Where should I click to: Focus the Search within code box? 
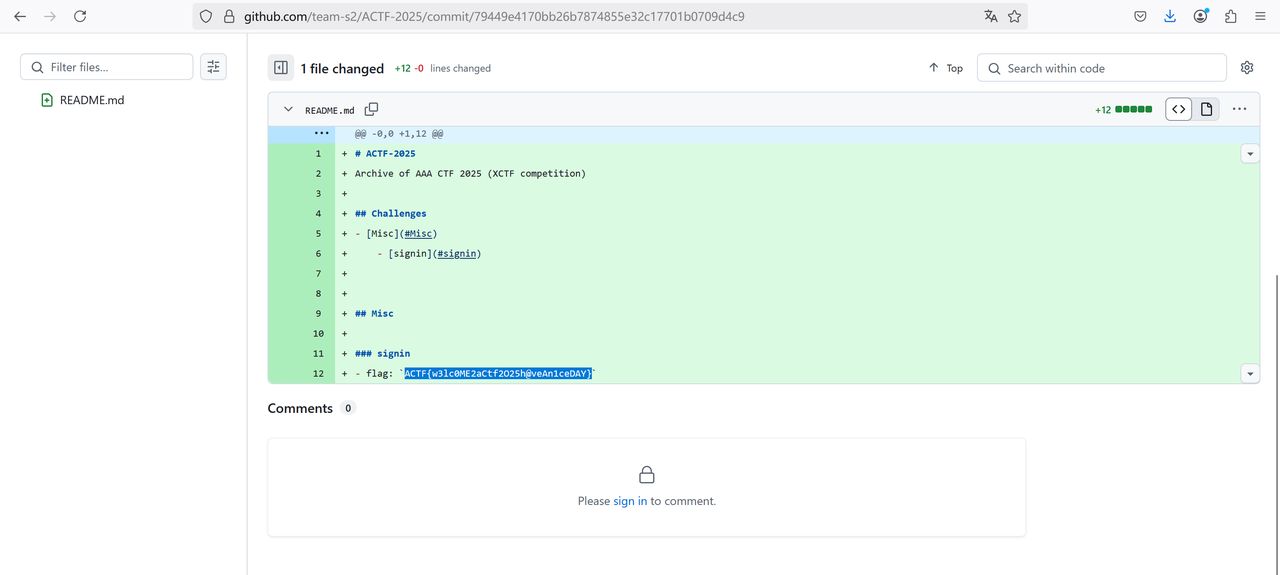click(1102, 68)
